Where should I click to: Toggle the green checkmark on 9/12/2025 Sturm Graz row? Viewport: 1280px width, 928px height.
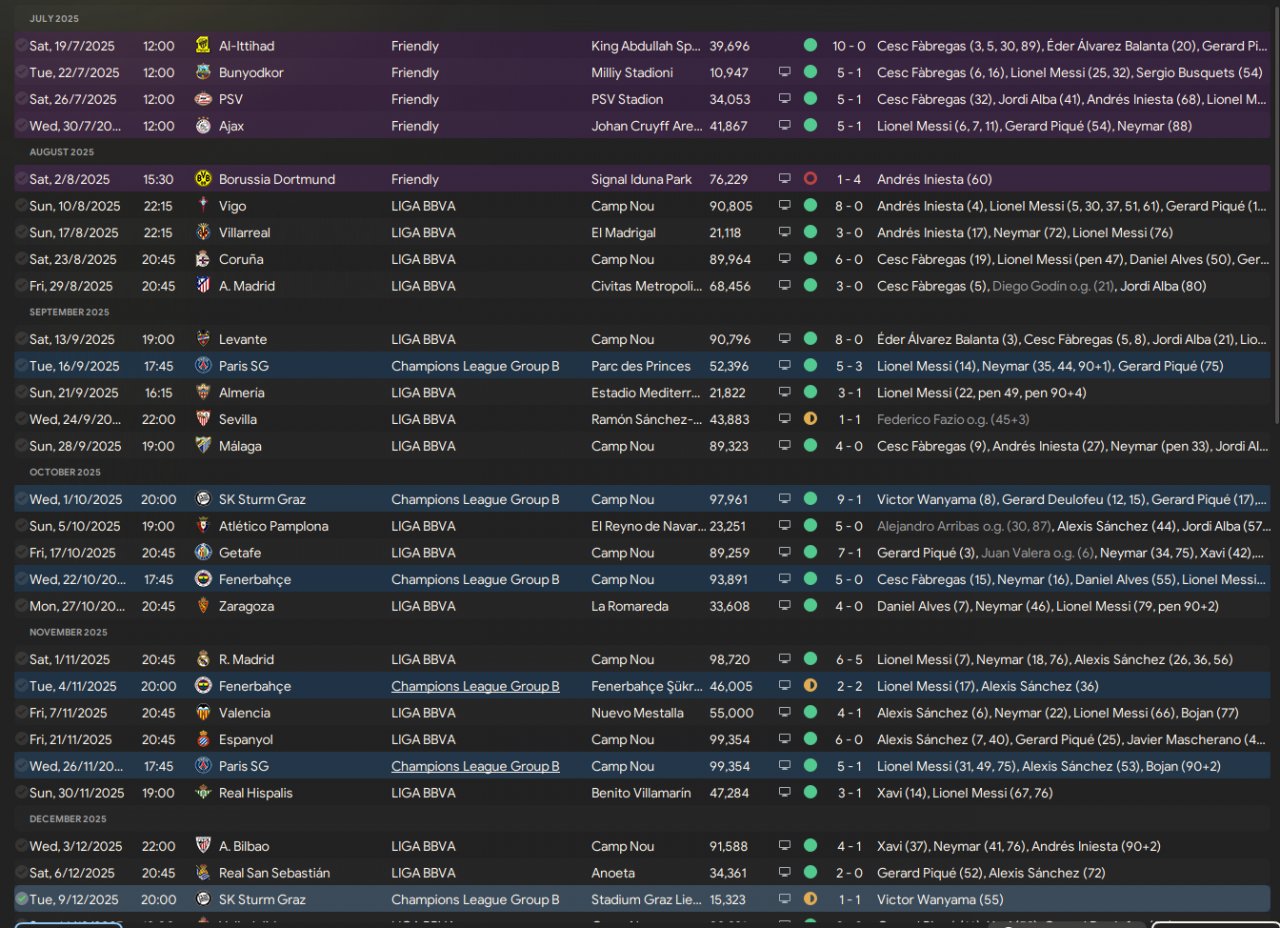[21, 899]
